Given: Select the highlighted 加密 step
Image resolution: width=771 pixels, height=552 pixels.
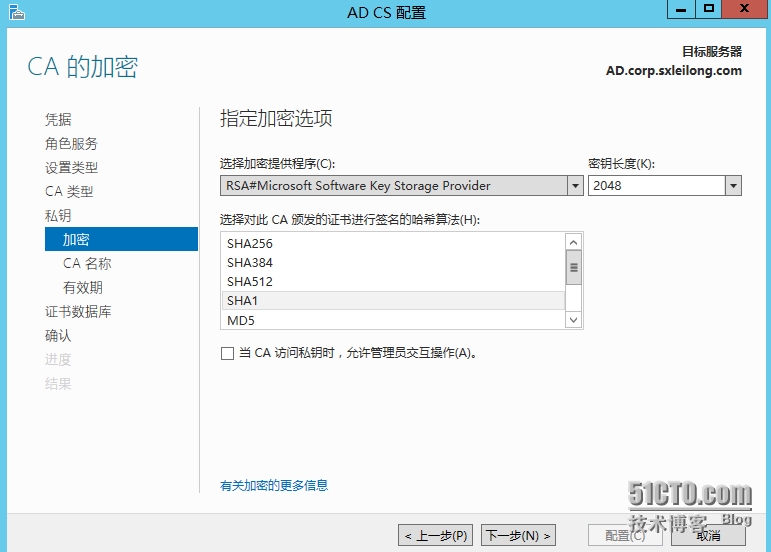Looking at the screenshot, I should pos(121,239).
